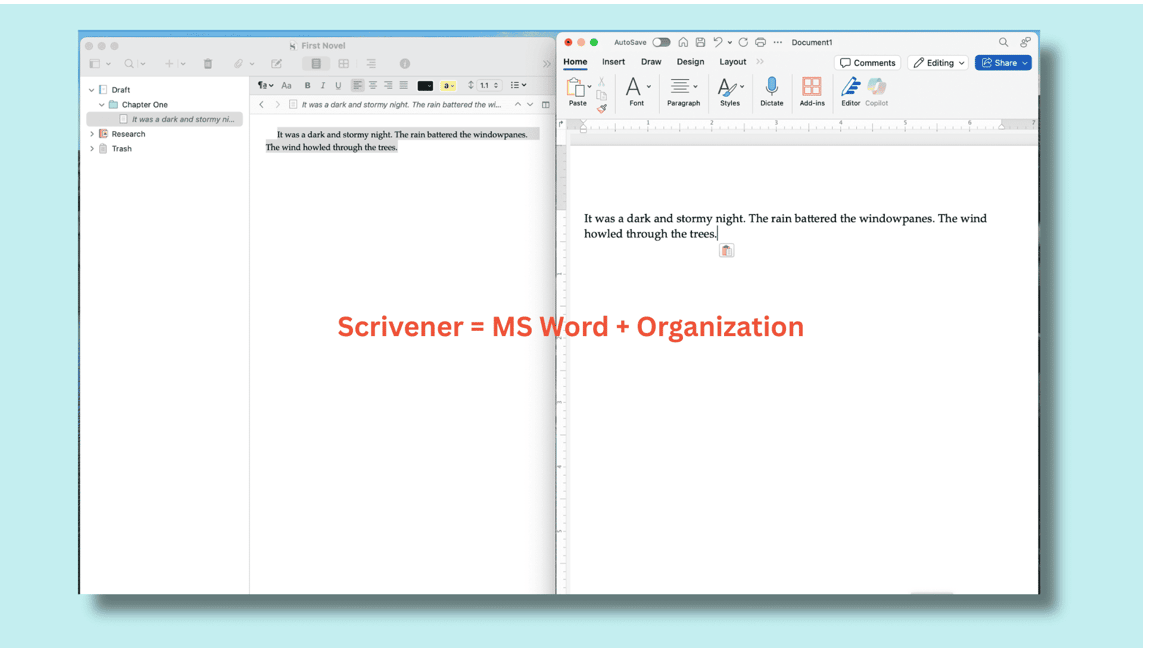Jump to previous document with up caret
The width and height of the screenshot is (1150, 650).
pyautogui.click(x=518, y=105)
